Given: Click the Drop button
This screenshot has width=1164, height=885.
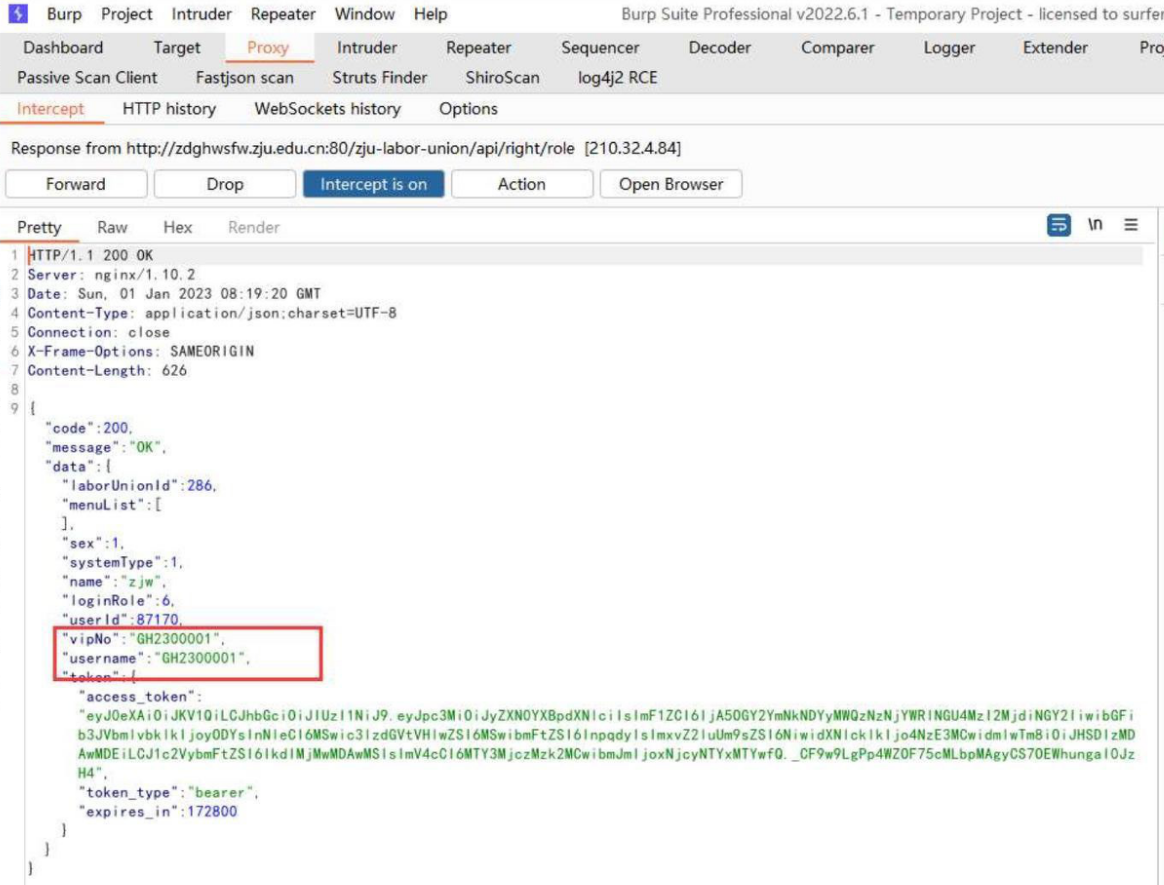Looking at the screenshot, I should click(x=224, y=184).
